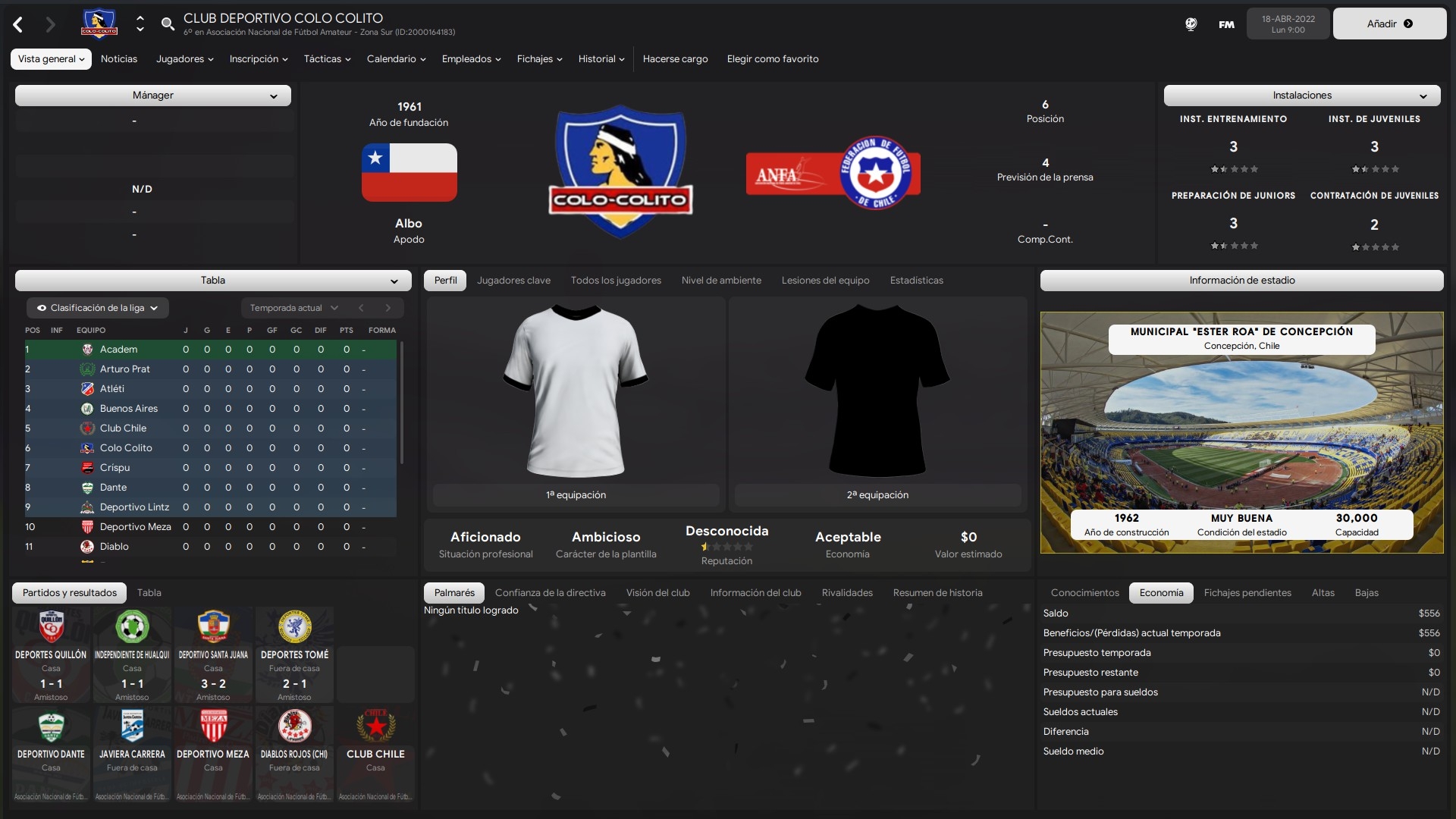Open the Deportivo Santa Juana fixture badge
Viewport: 1456px width, 819px height.
pos(213,626)
